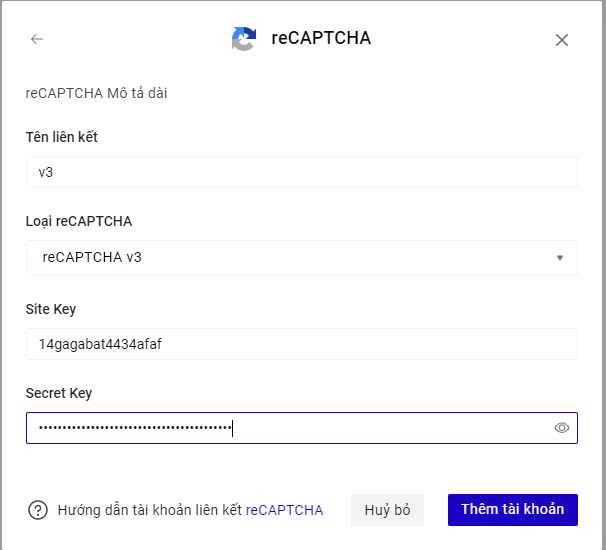Click the reCAPTCHA dialog title text
The width and height of the screenshot is (606, 550).
pyautogui.click(x=321, y=39)
